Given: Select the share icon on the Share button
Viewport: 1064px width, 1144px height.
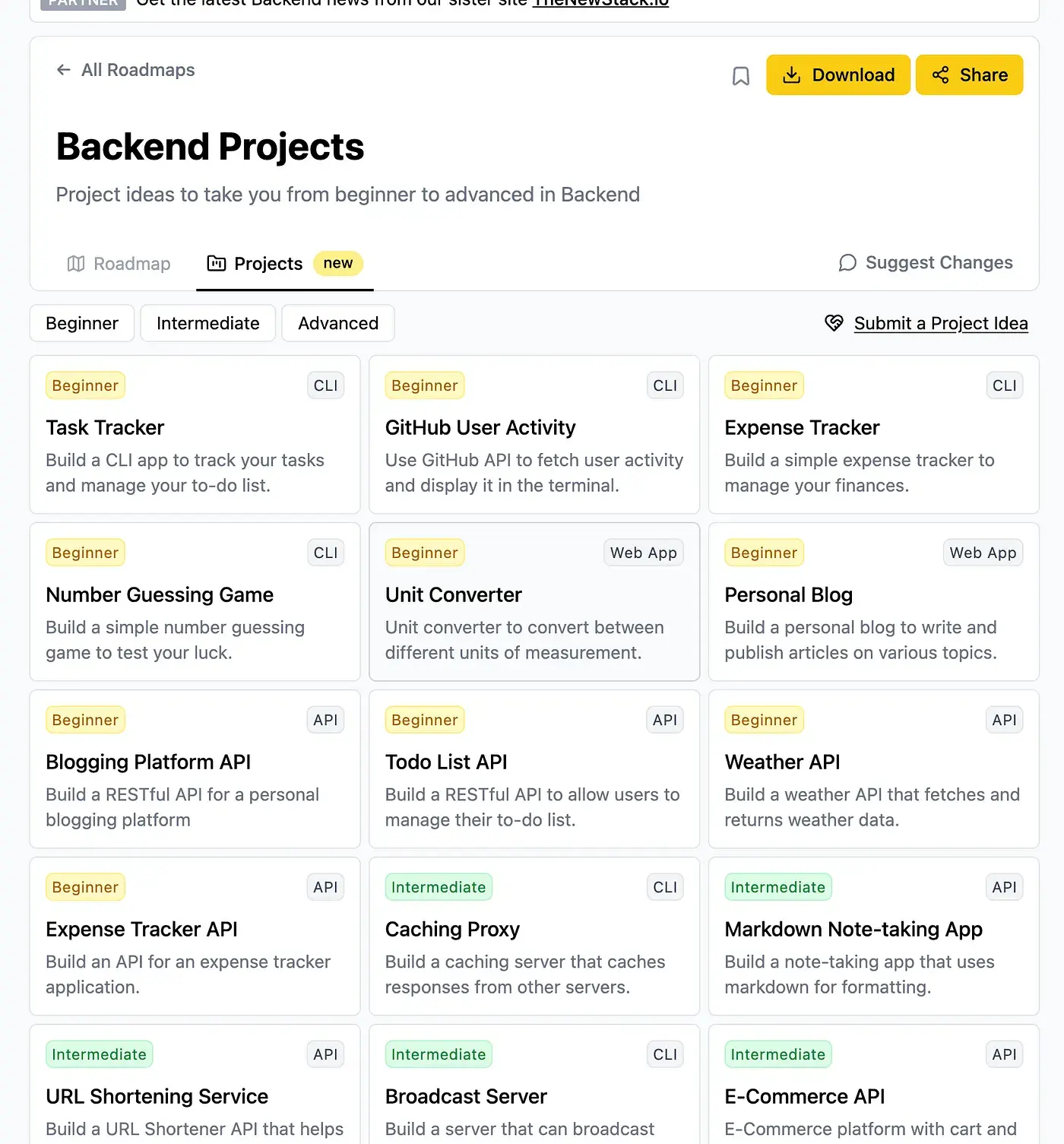Looking at the screenshot, I should pos(940,74).
